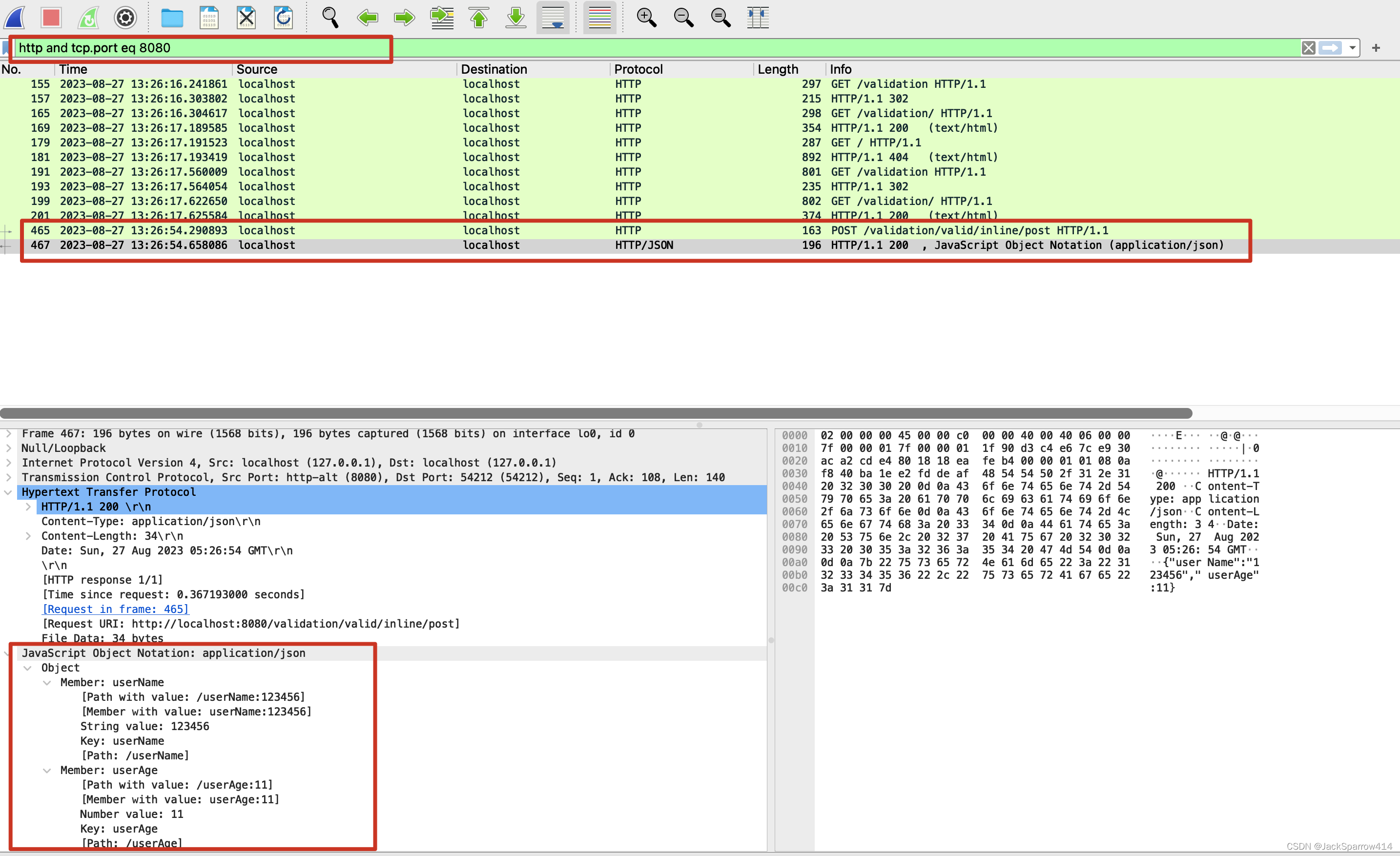Jump to the first packet
Image resolution: width=1400 pixels, height=856 pixels.
point(479,18)
